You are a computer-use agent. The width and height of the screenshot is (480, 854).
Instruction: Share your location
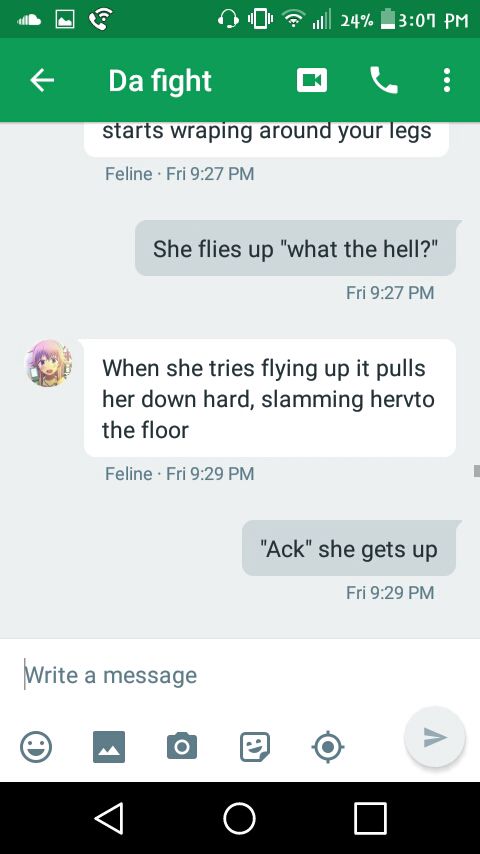pos(327,747)
